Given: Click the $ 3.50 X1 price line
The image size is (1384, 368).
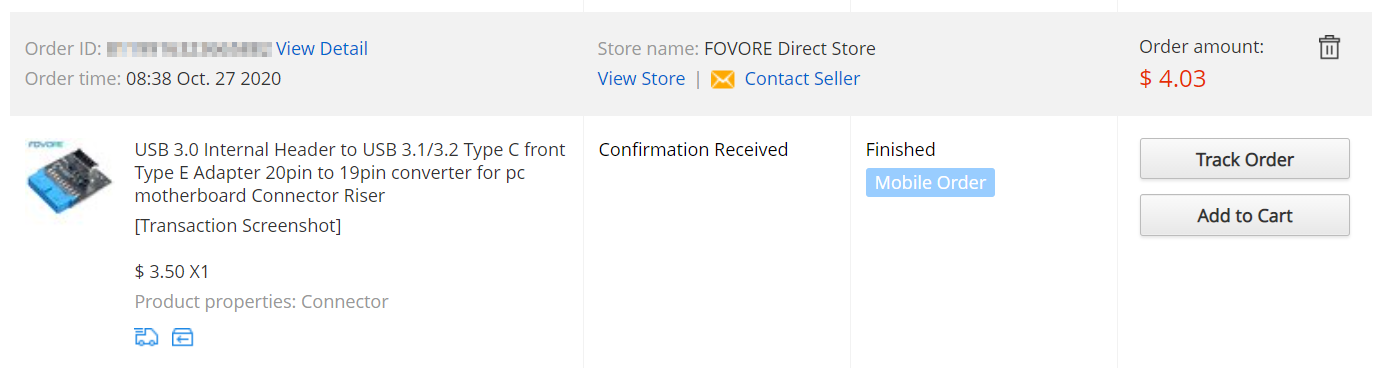Looking at the screenshot, I should pos(172,272).
